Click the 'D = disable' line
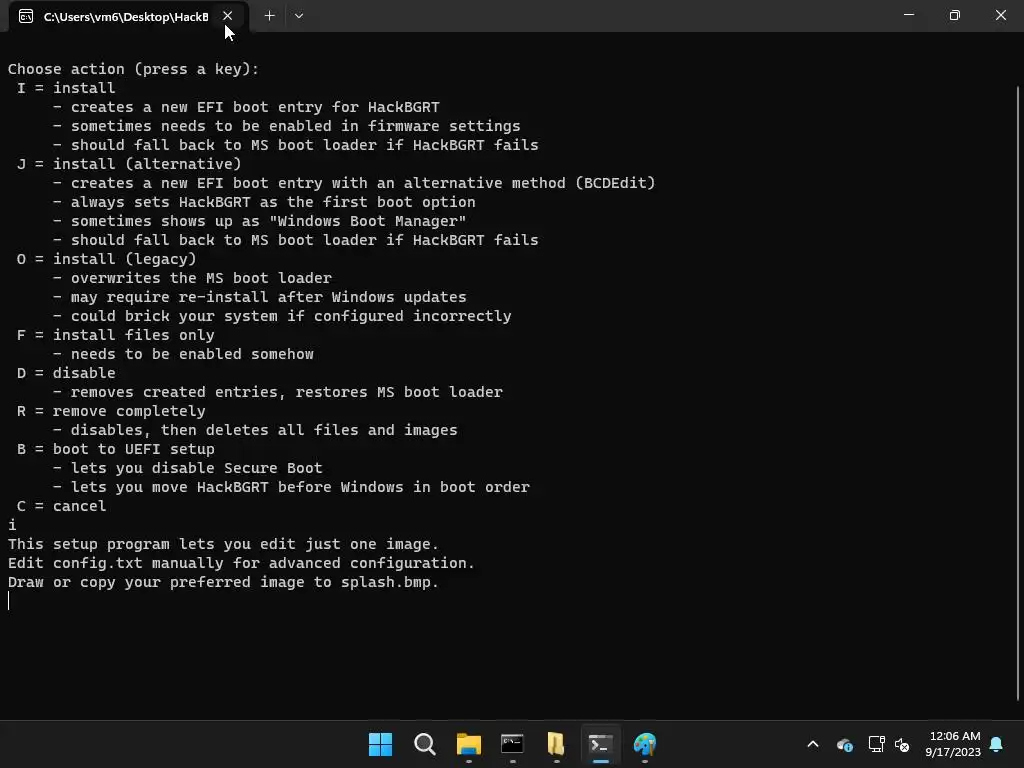This screenshot has height=768, width=1024. [x=66, y=373]
